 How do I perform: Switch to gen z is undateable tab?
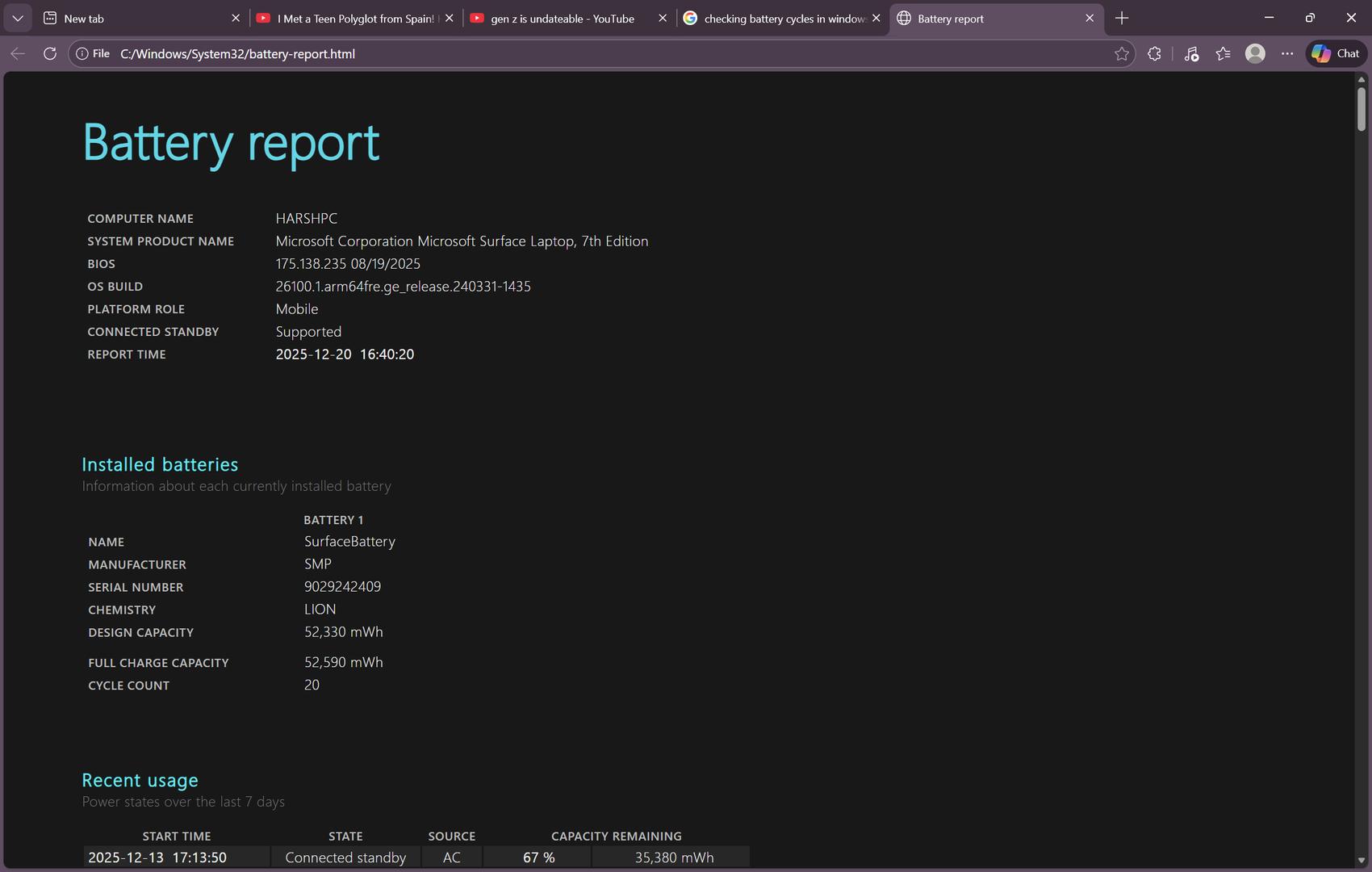pyautogui.click(x=562, y=18)
